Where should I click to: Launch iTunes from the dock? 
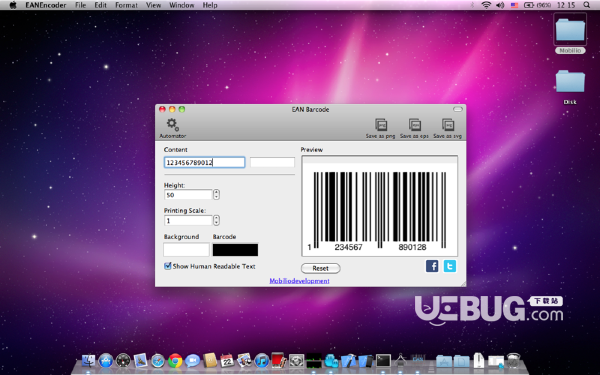coord(262,360)
